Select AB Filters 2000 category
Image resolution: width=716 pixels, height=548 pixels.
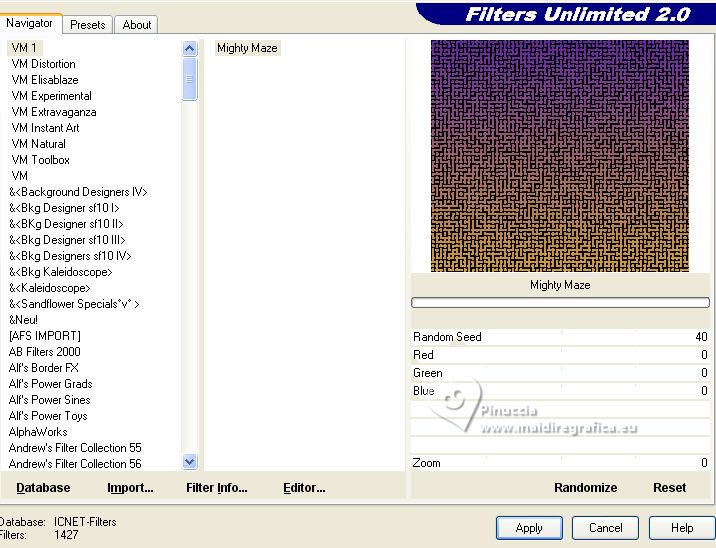(x=44, y=352)
